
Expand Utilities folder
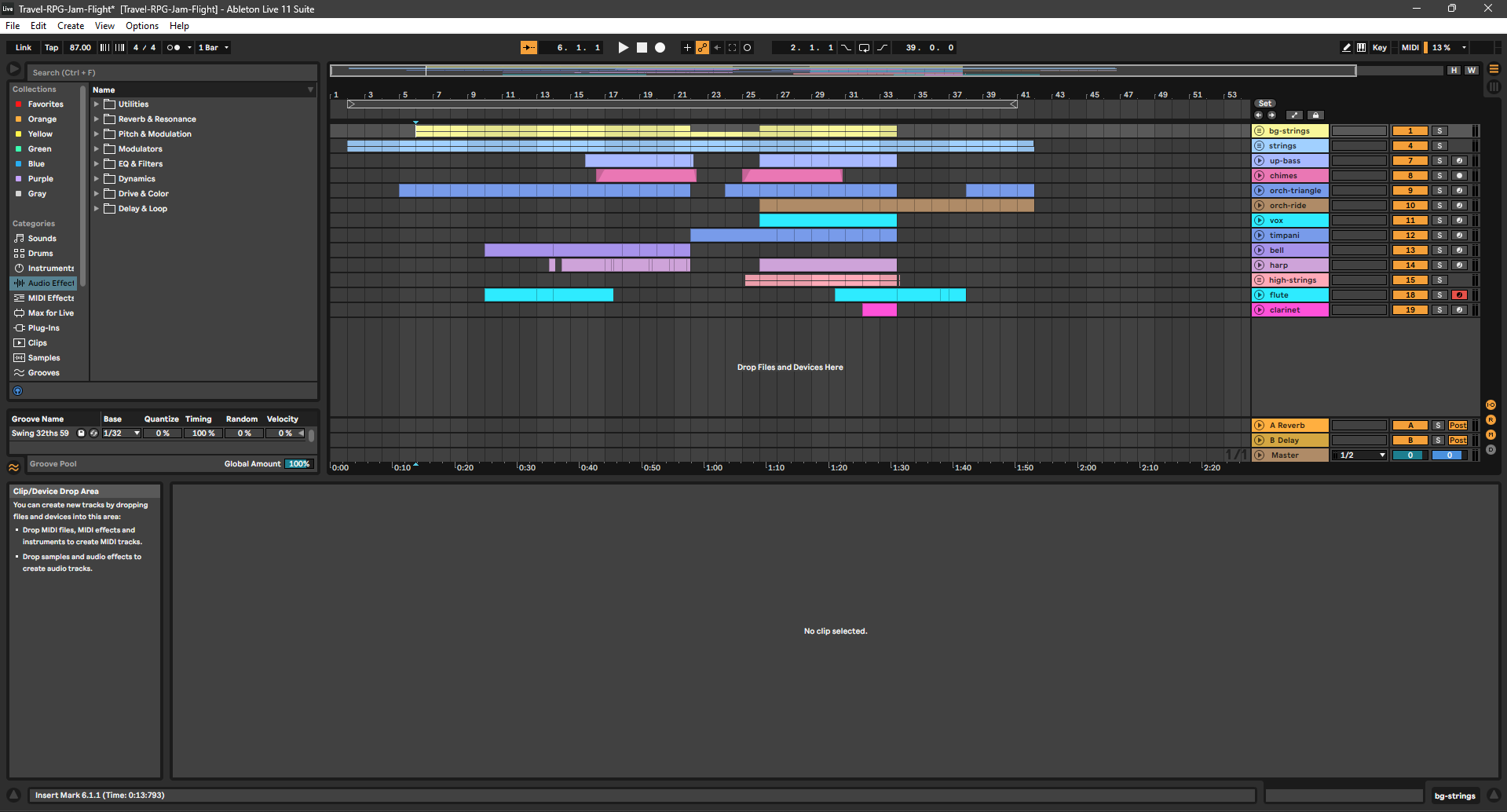click(97, 104)
